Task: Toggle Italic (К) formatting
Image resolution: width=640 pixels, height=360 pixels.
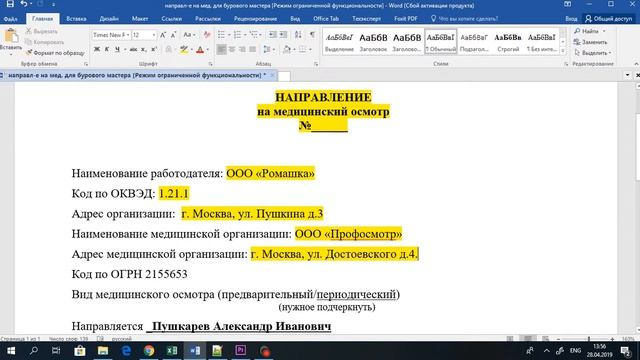Action: (107, 49)
